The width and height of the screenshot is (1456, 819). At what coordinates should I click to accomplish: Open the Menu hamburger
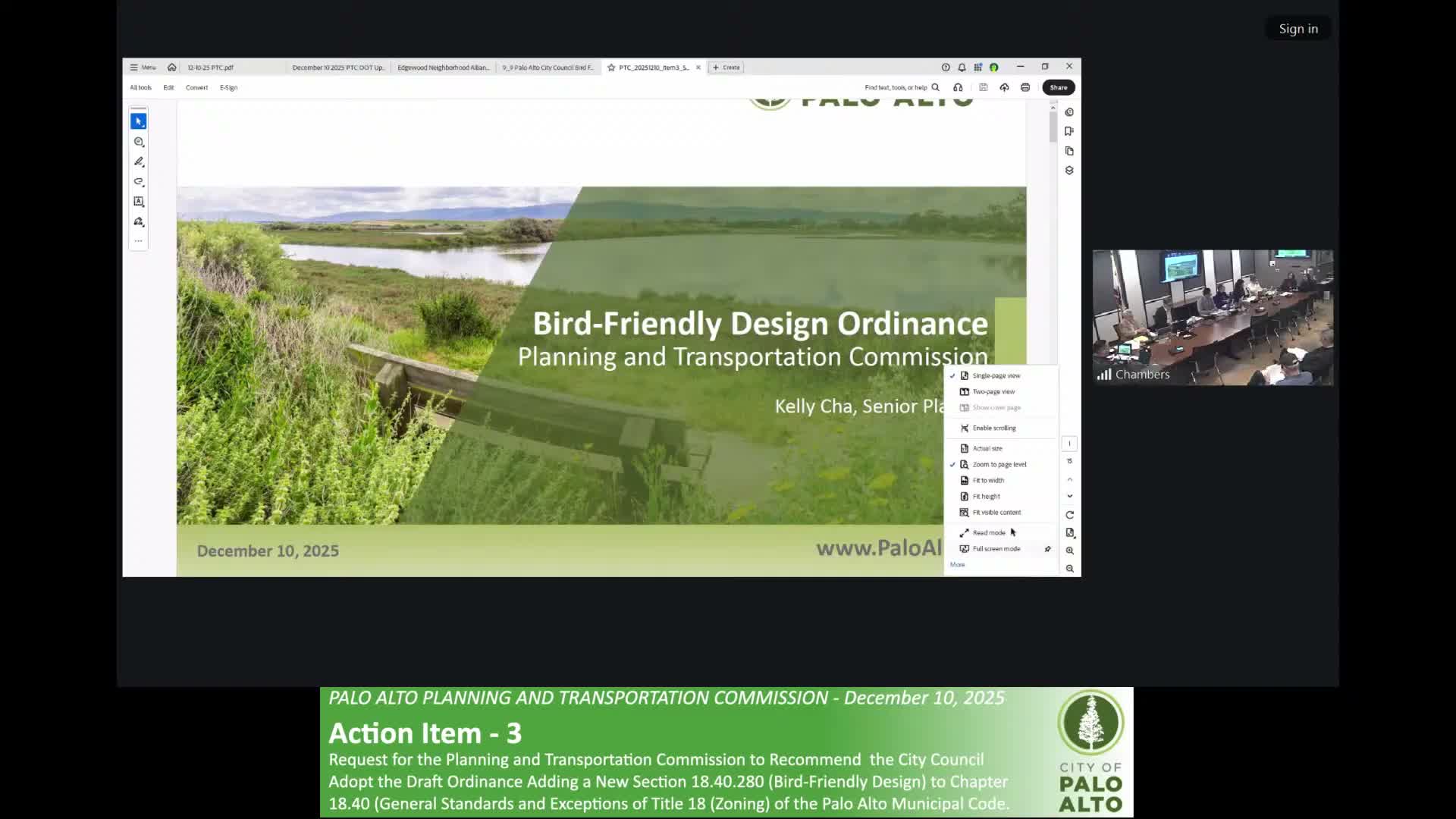143,67
